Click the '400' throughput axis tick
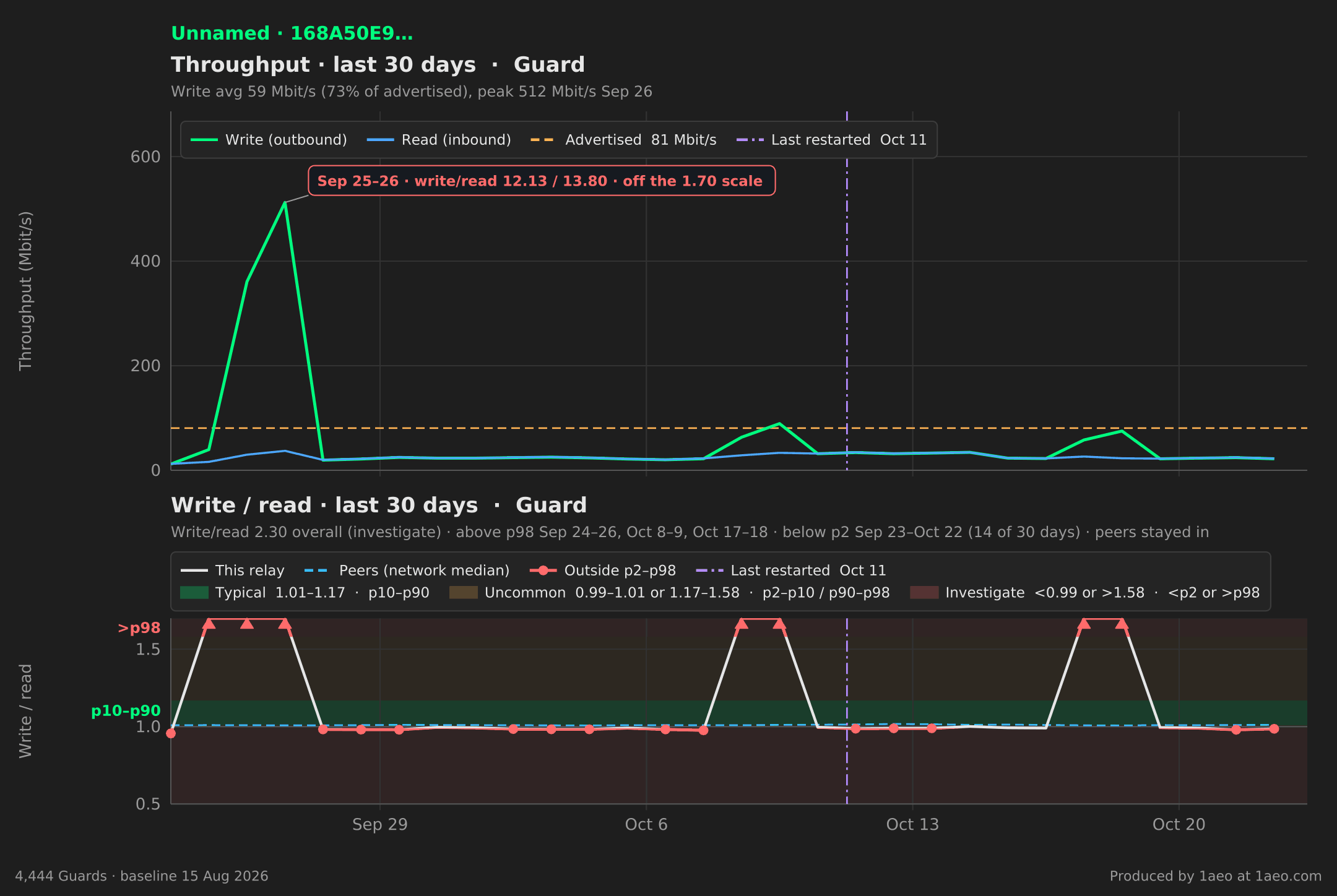The height and width of the screenshot is (896, 1337). (x=145, y=262)
